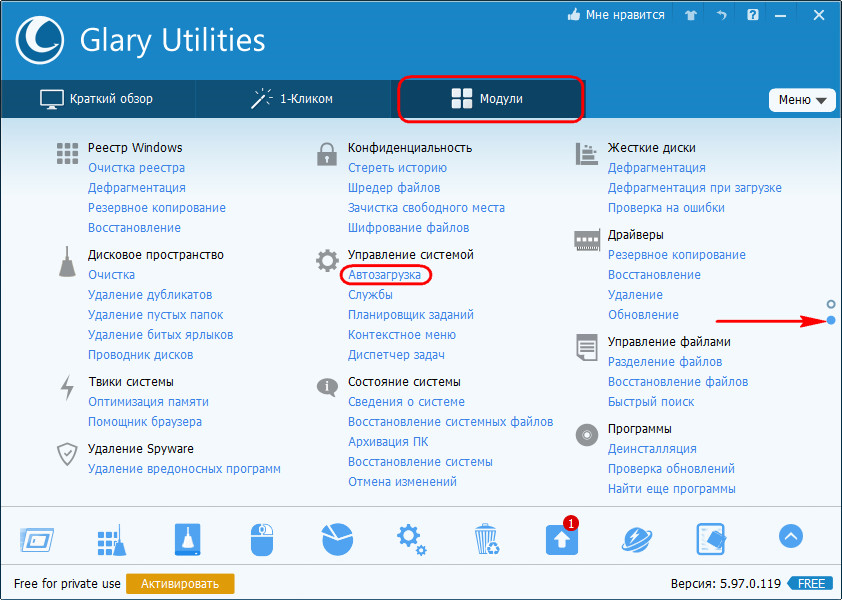This screenshot has height=600, width=842.
Task: Open Деинсталляция link
Action: [652, 449]
